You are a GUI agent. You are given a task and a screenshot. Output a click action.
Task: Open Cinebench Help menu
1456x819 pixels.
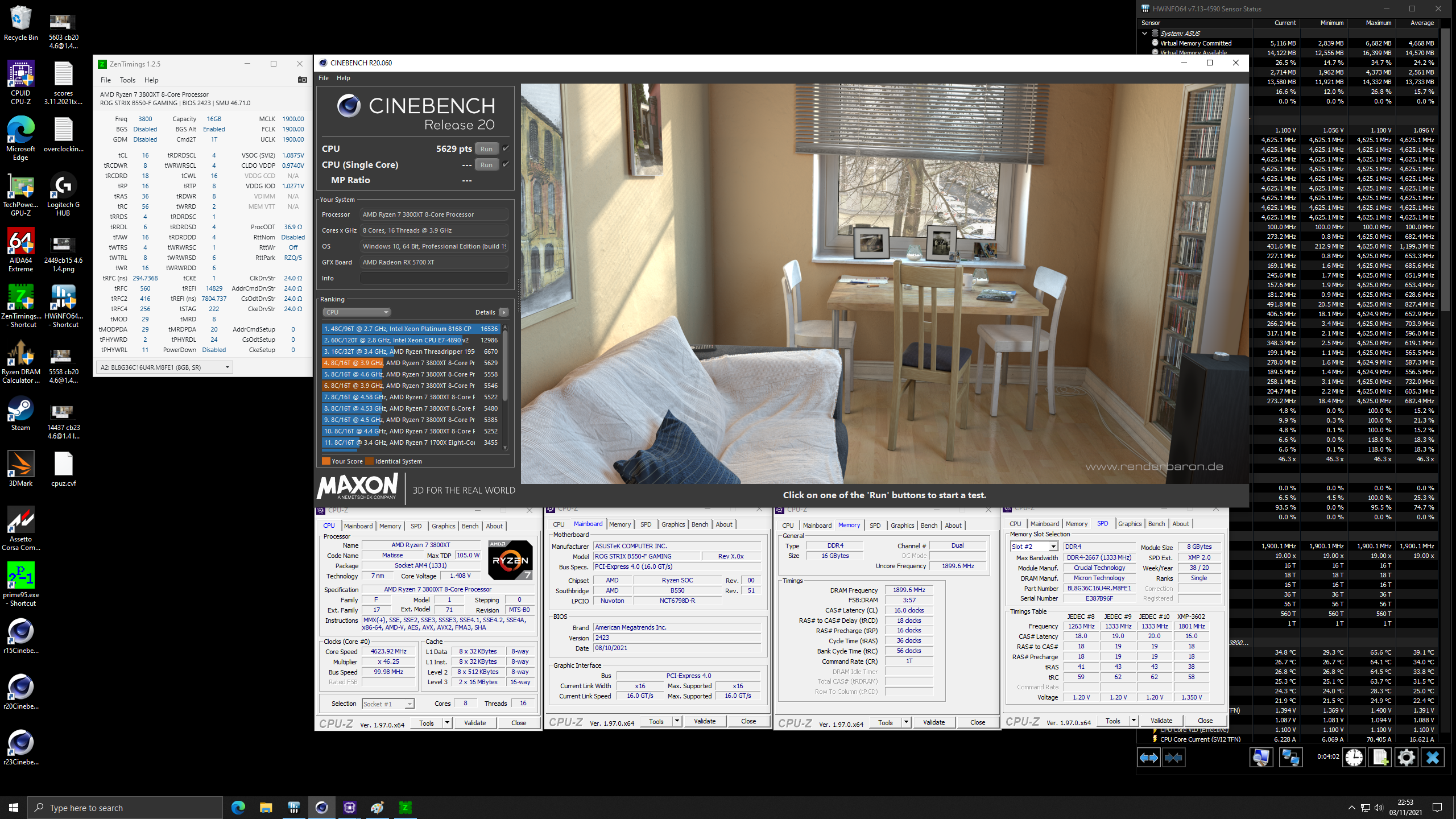coord(344,78)
